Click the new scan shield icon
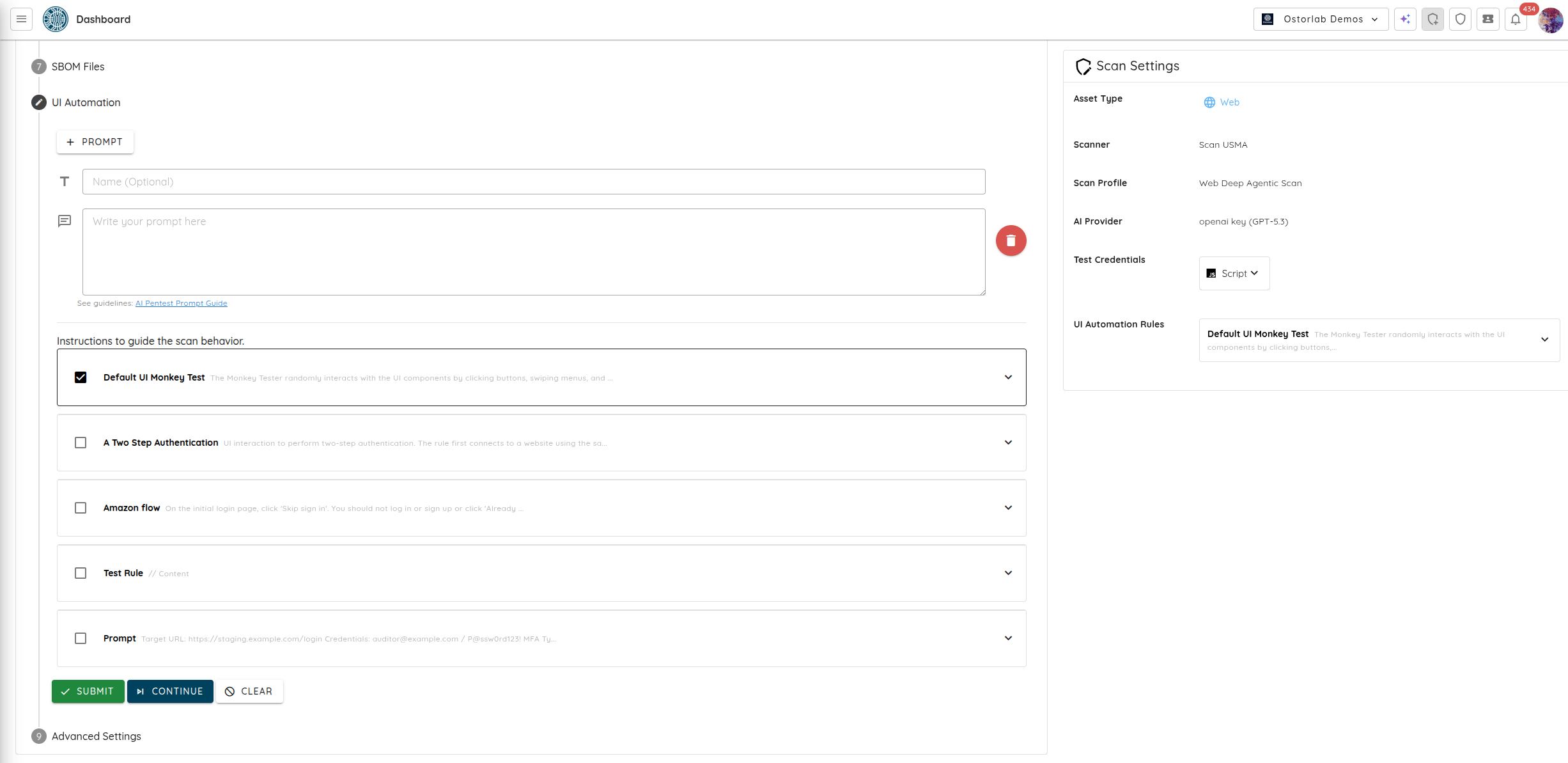This screenshot has height=763, width=1568. tap(1432, 19)
